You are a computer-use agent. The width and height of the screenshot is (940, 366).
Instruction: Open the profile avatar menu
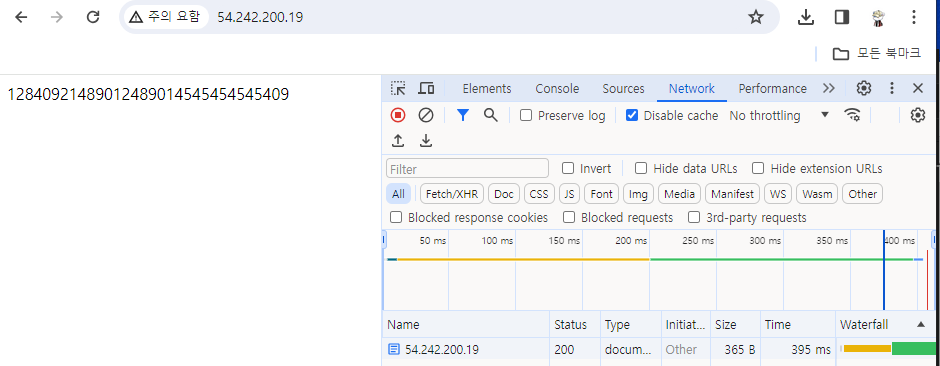878,17
